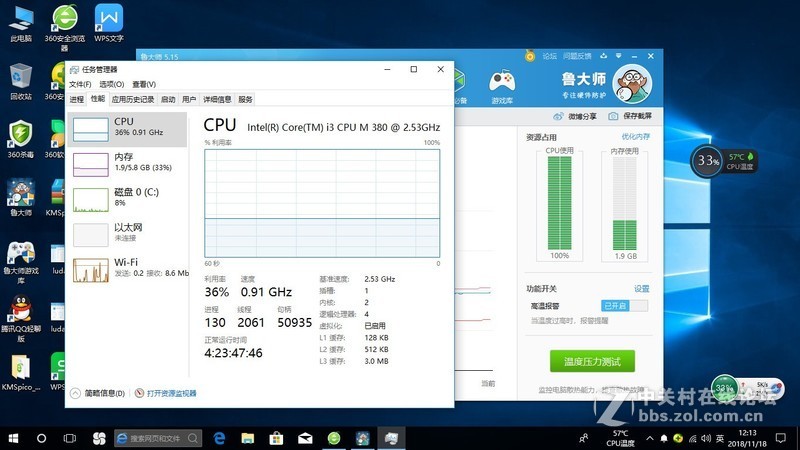Click the 游戏库 gamepad icon in 鲁大师

click(x=502, y=87)
